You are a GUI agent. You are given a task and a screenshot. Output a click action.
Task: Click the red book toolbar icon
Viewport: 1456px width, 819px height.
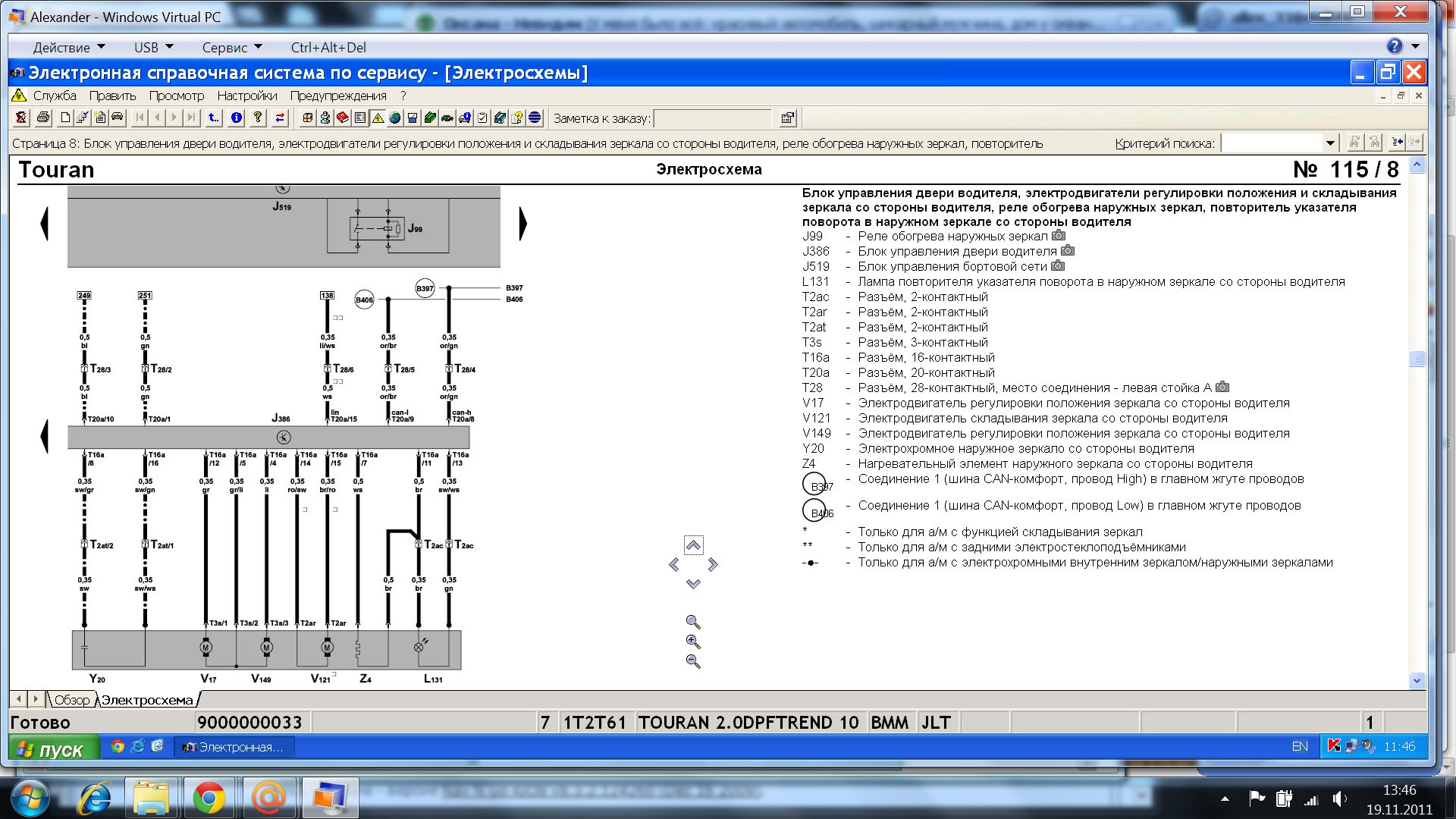tap(343, 118)
